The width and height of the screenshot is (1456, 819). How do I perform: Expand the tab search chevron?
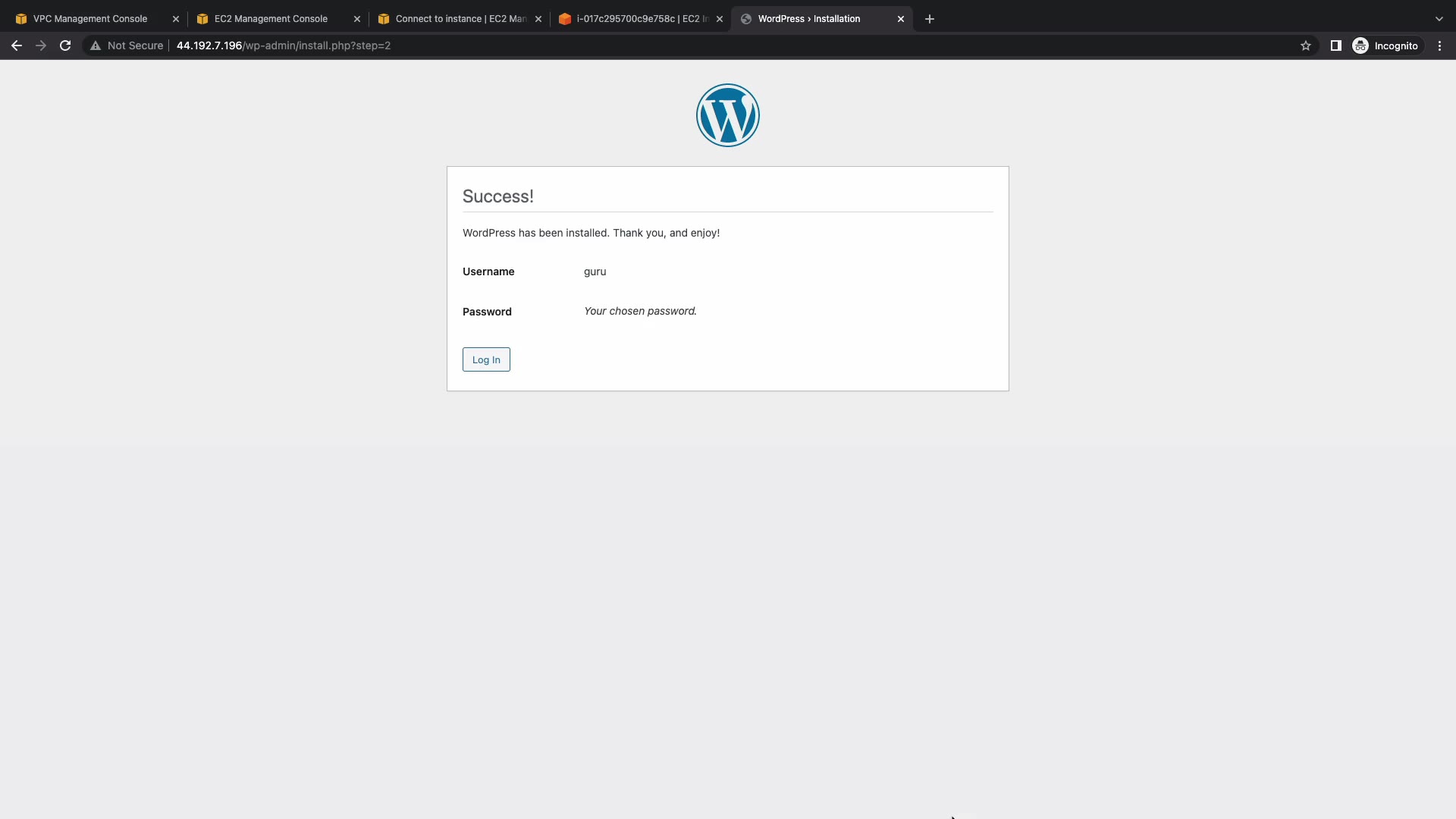tap(1439, 19)
